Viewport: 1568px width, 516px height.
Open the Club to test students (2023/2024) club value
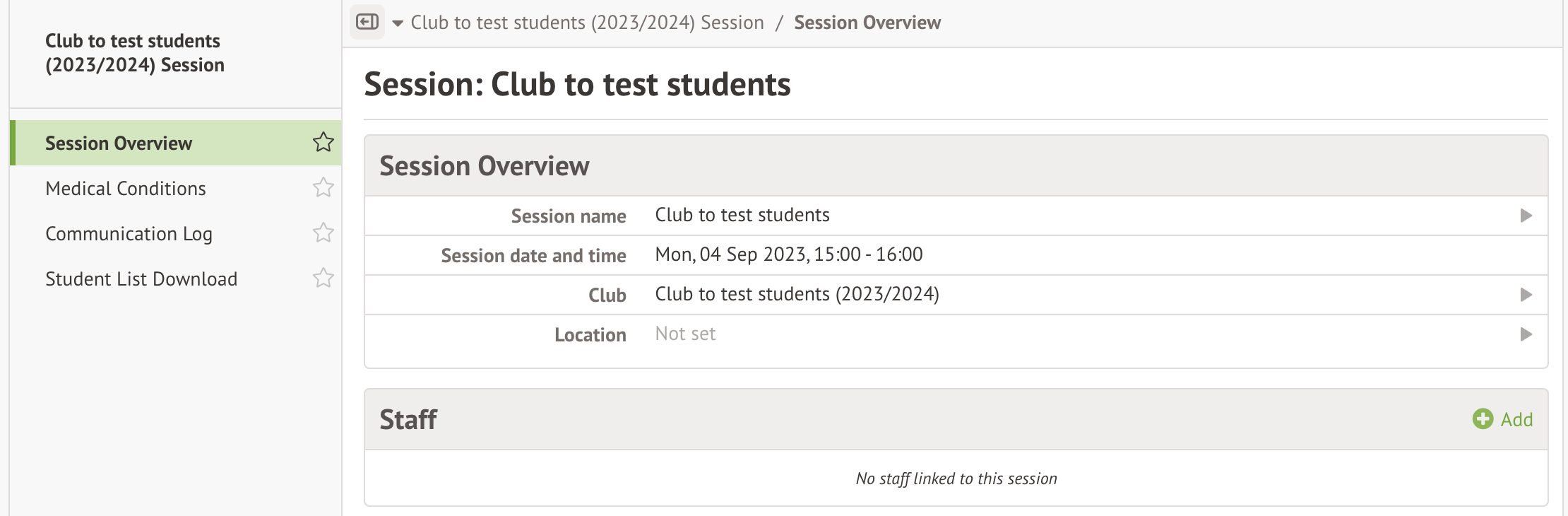[797, 294]
